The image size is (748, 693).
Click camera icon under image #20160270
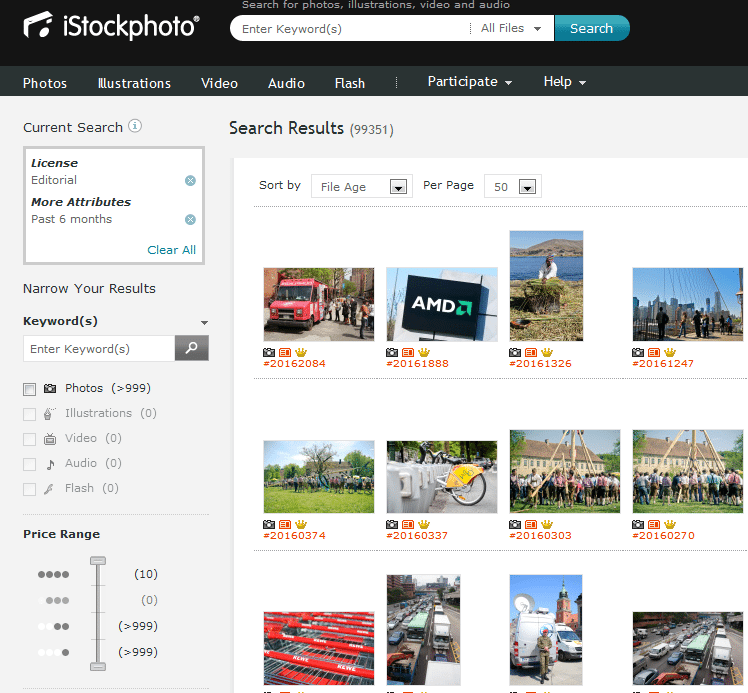click(x=638, y=525)
